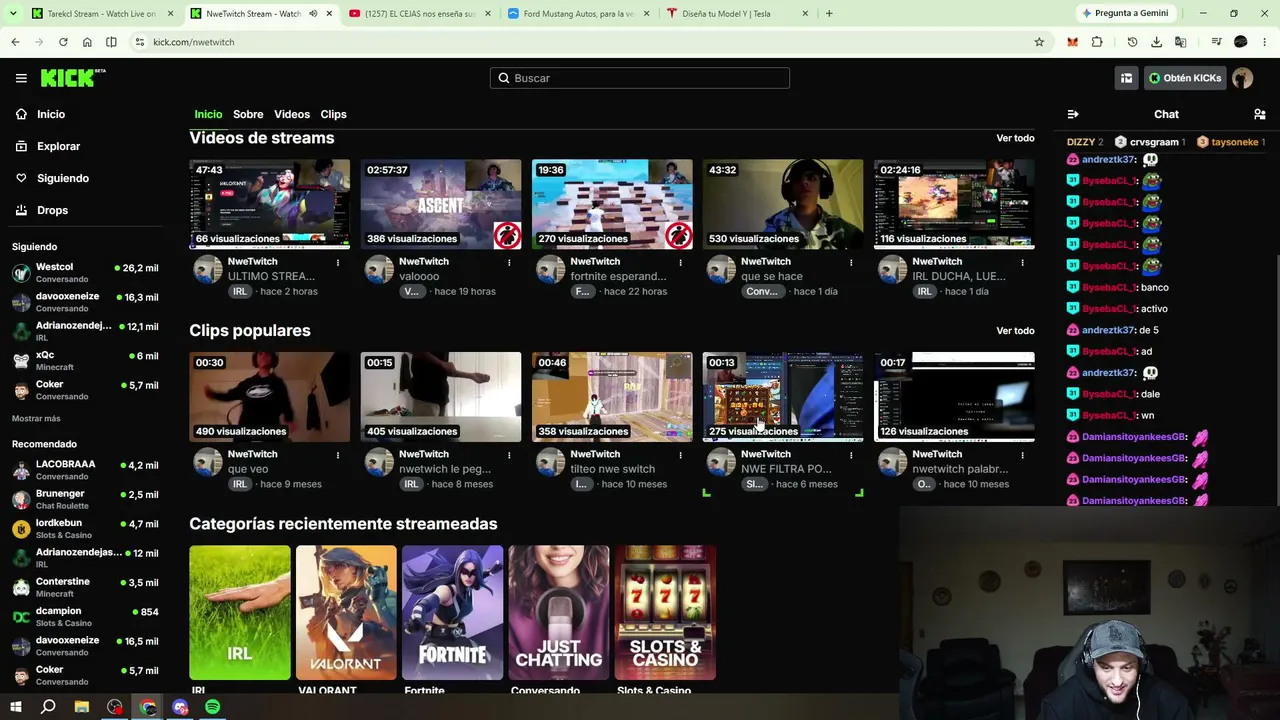Open Spotify from the taskbar
Screen dimensions: 1280x720
pos(213,707)
